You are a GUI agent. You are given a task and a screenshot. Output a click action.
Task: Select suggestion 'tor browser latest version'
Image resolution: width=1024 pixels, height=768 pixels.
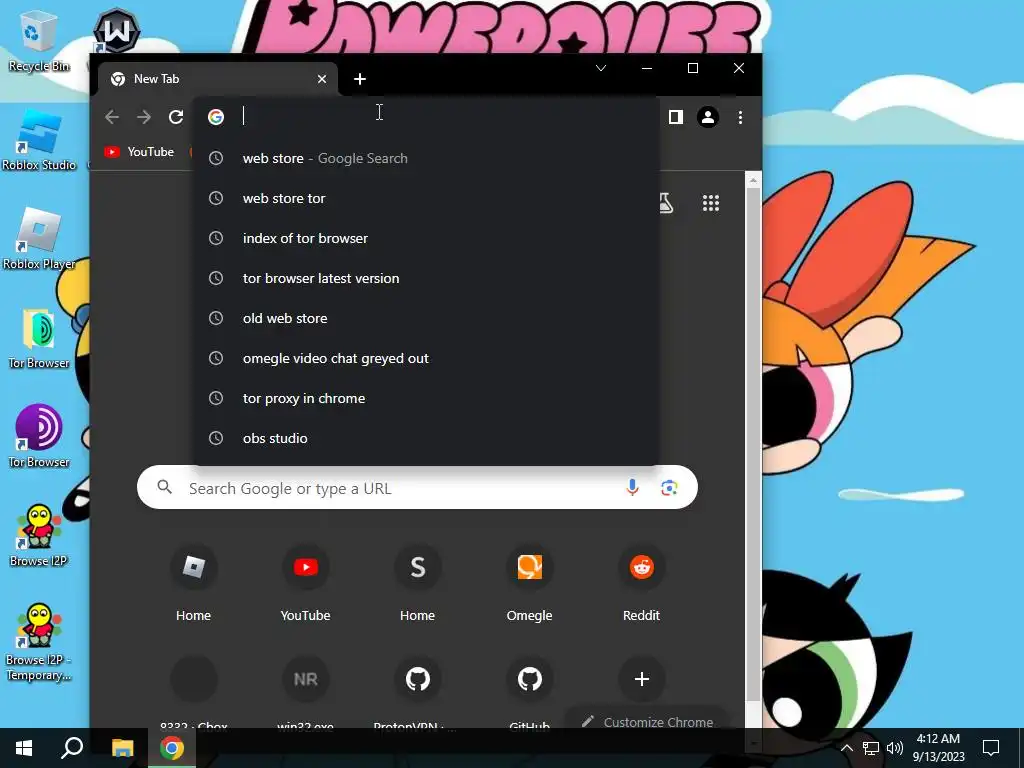click(427, 278)
